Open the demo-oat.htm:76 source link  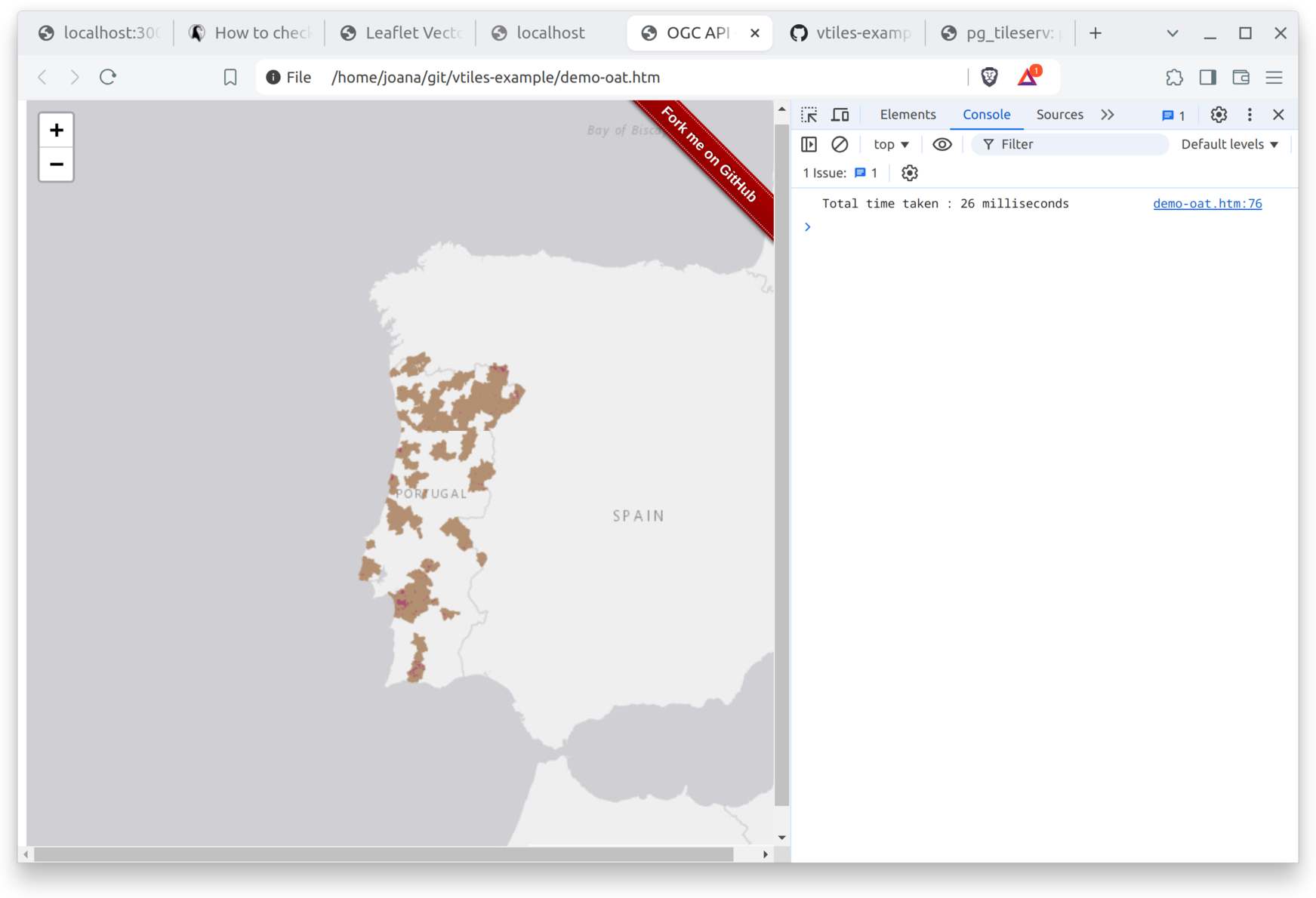coord(1207,204)
